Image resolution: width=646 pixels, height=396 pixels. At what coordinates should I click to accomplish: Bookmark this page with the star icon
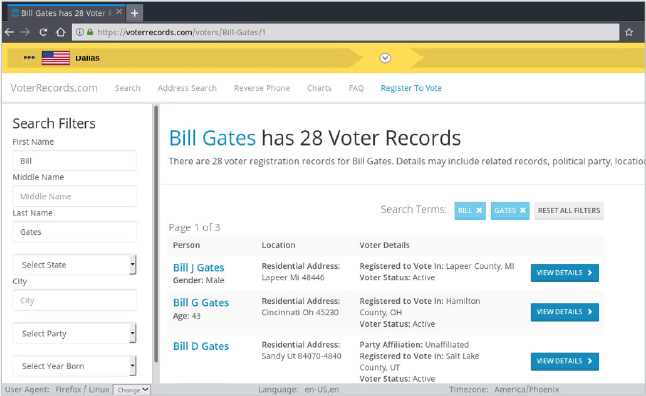629,32
